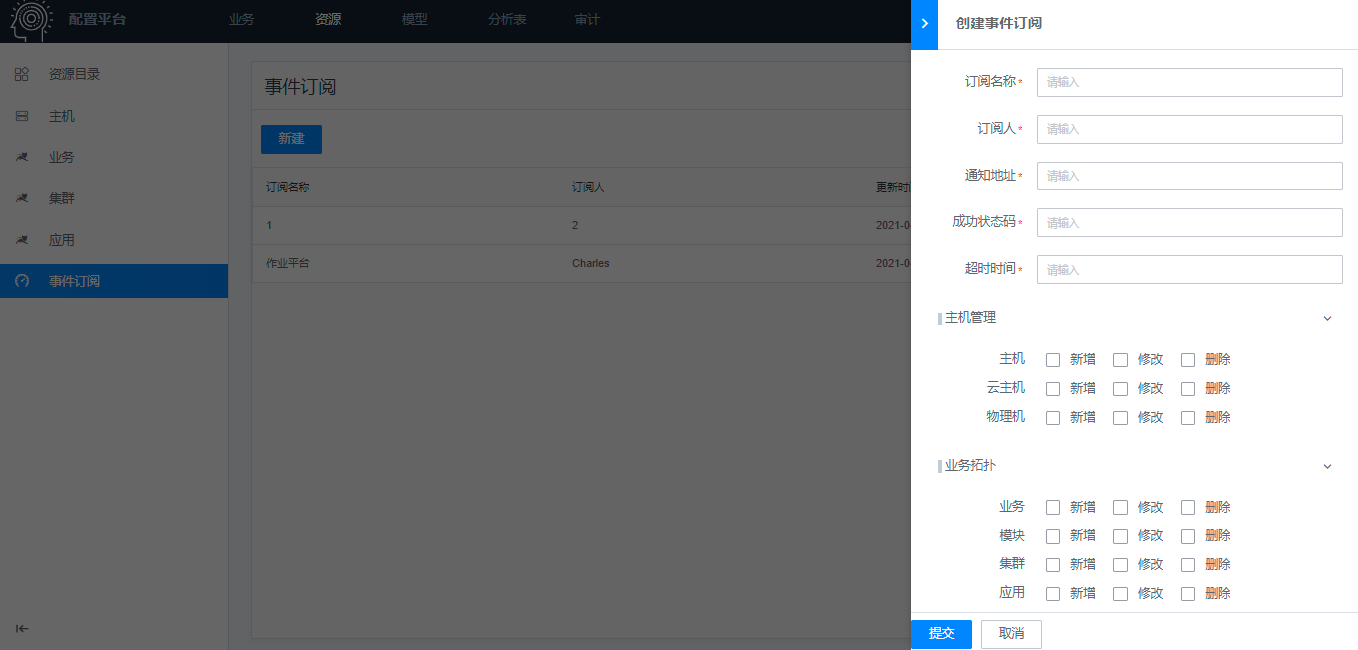Click the 提交 button
Viewport: 1358px width, 650px height.
941,634
